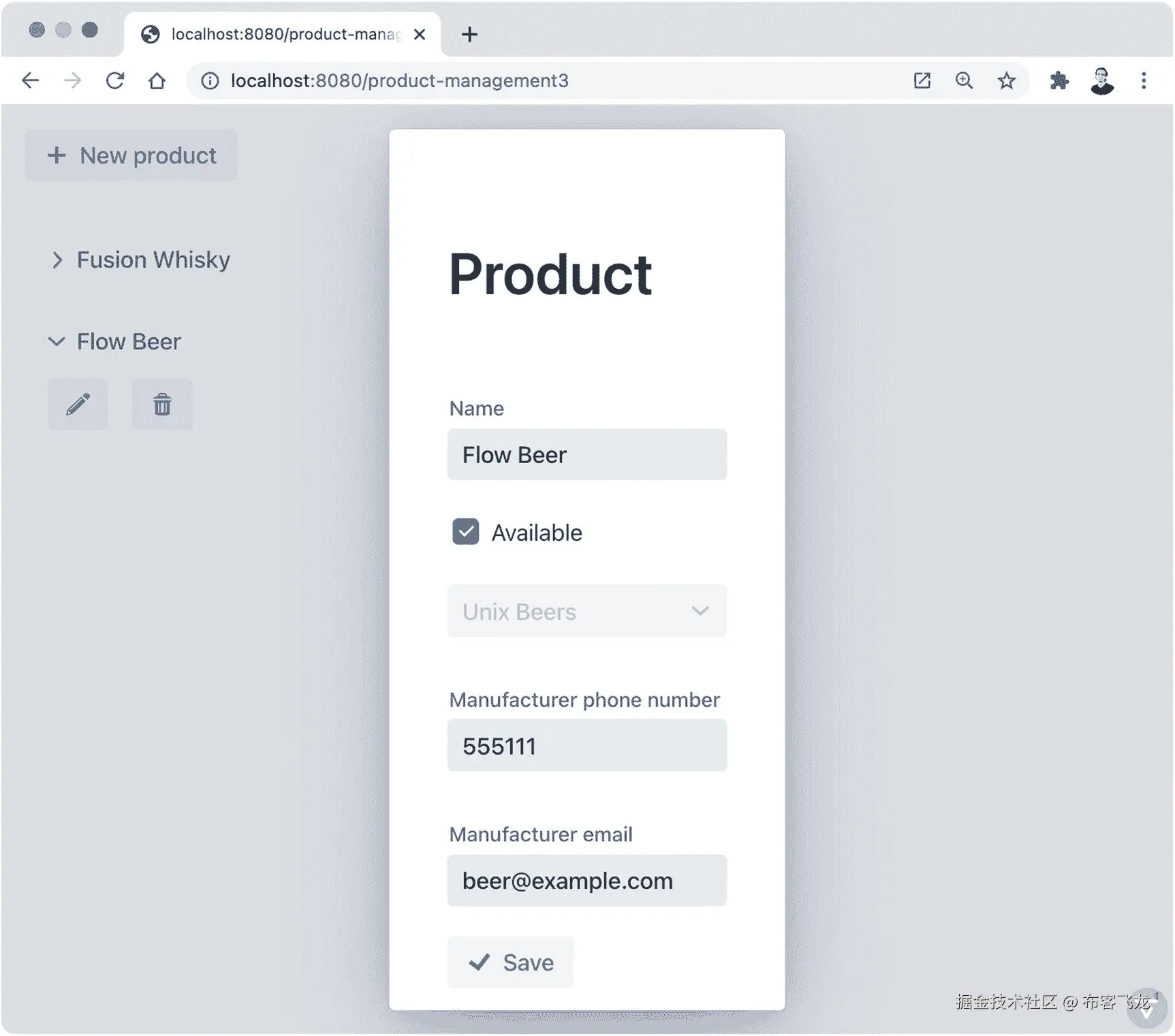Click the zoom magnifier icon in address bar
Screen dimensions: 1175x1036
click(x=964, y=81)
